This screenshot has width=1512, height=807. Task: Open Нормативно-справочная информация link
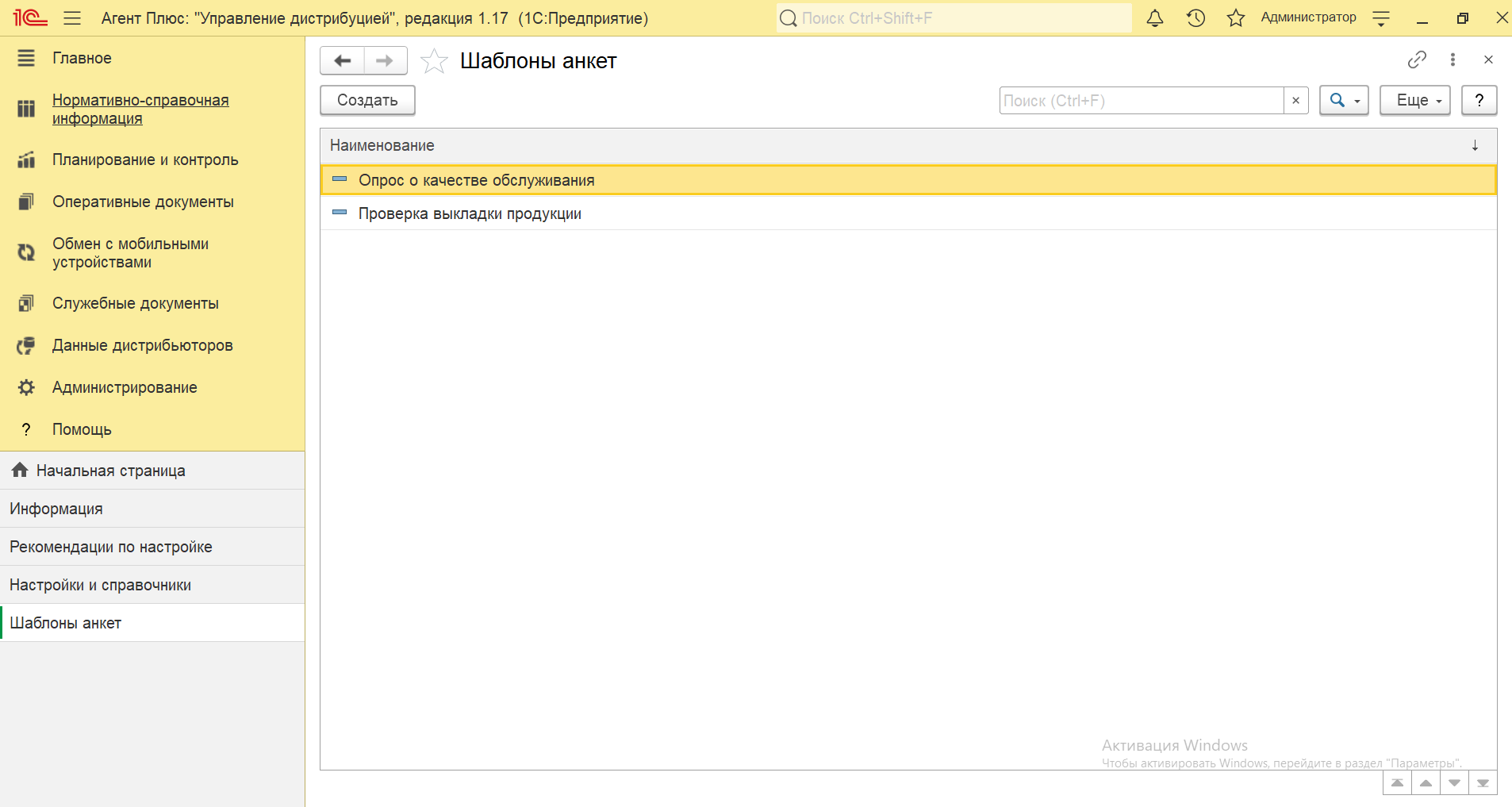pyautogui.click(x=140, y=110)
